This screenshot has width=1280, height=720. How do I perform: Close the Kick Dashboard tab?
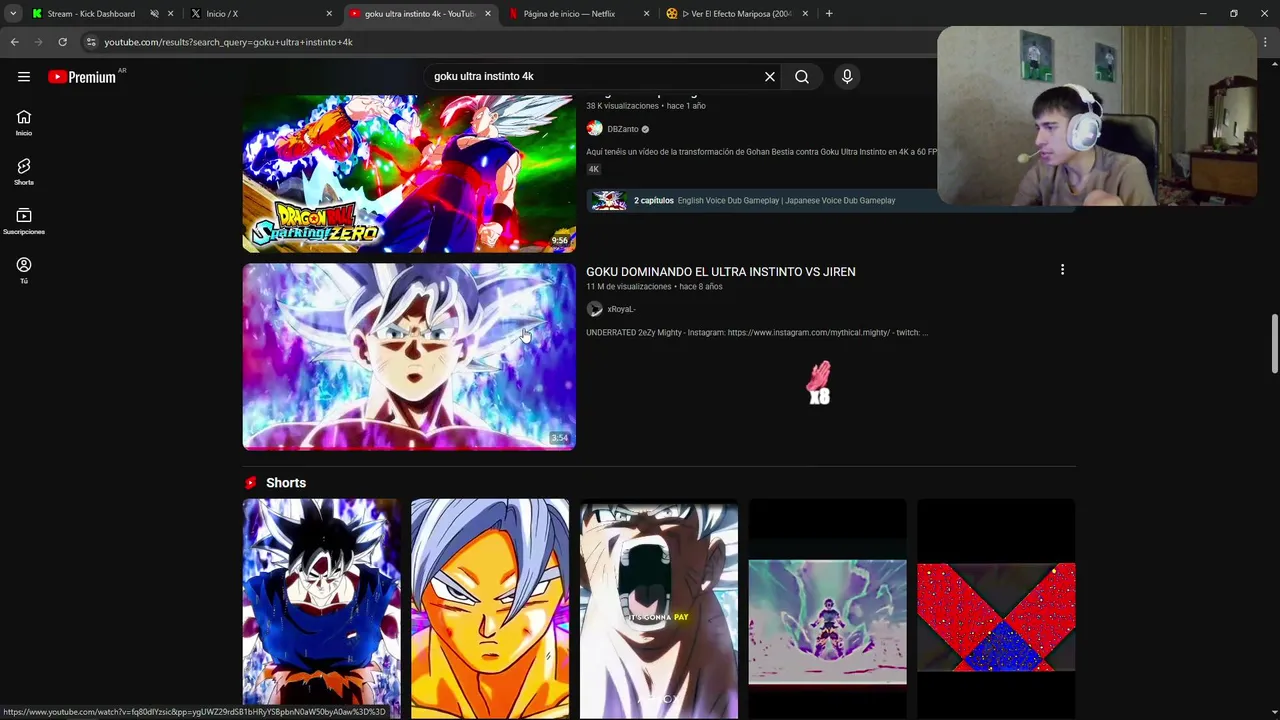(170, 14)
